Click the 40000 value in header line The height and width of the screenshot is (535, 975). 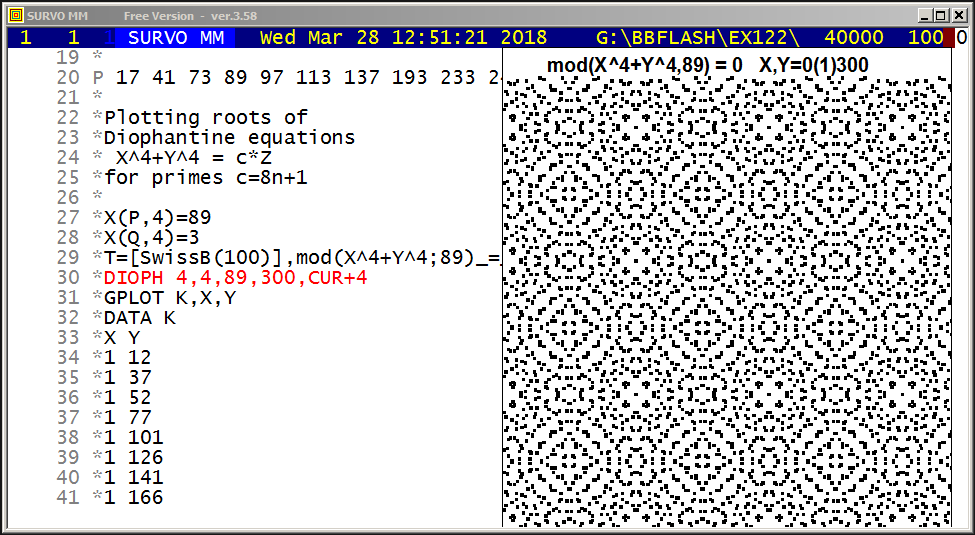point(854,38)
